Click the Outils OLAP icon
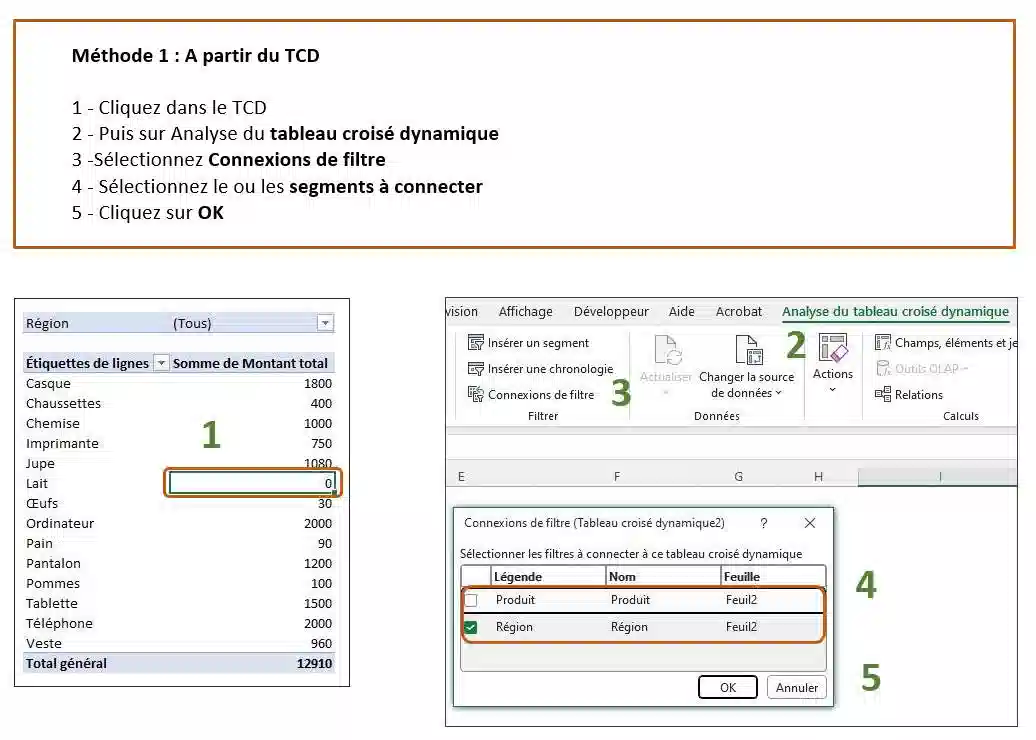The width and height of the screenshot is (1036, 740). tap(883, 368)
